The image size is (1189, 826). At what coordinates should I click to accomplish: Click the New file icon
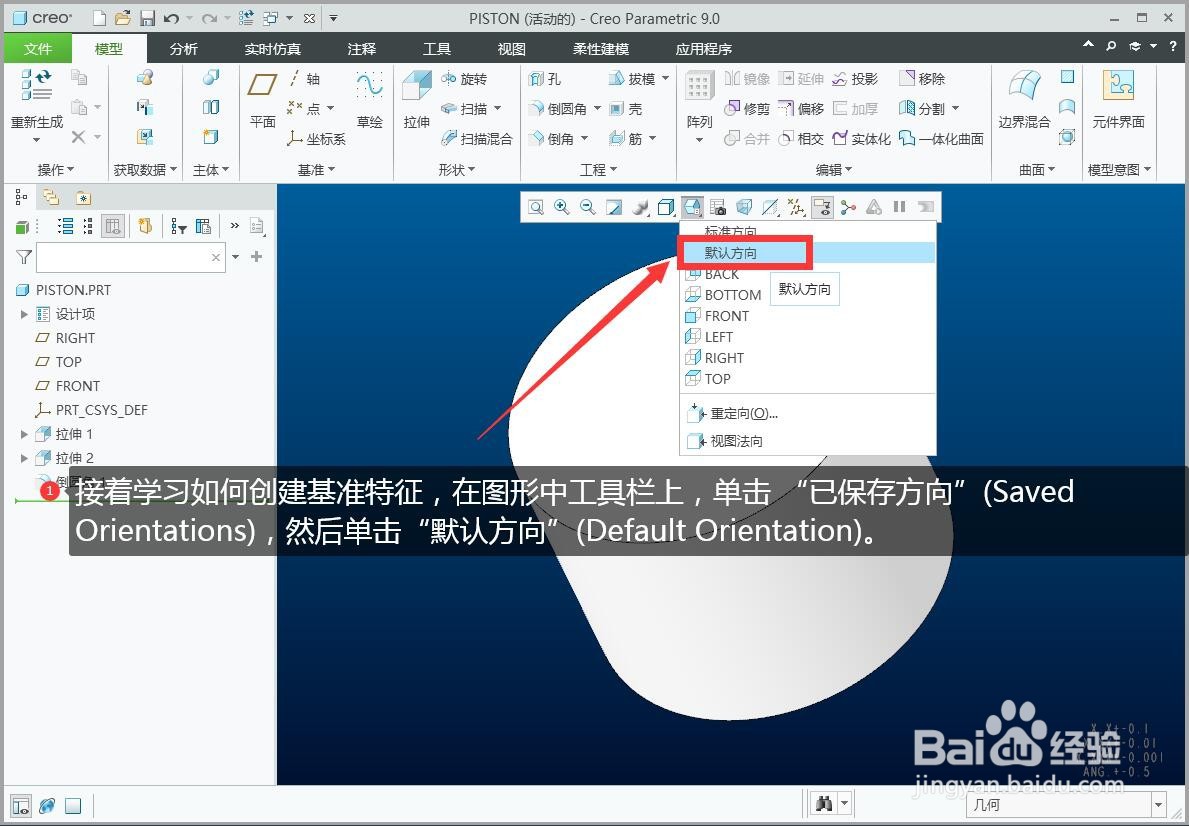[x=99, y=18]
